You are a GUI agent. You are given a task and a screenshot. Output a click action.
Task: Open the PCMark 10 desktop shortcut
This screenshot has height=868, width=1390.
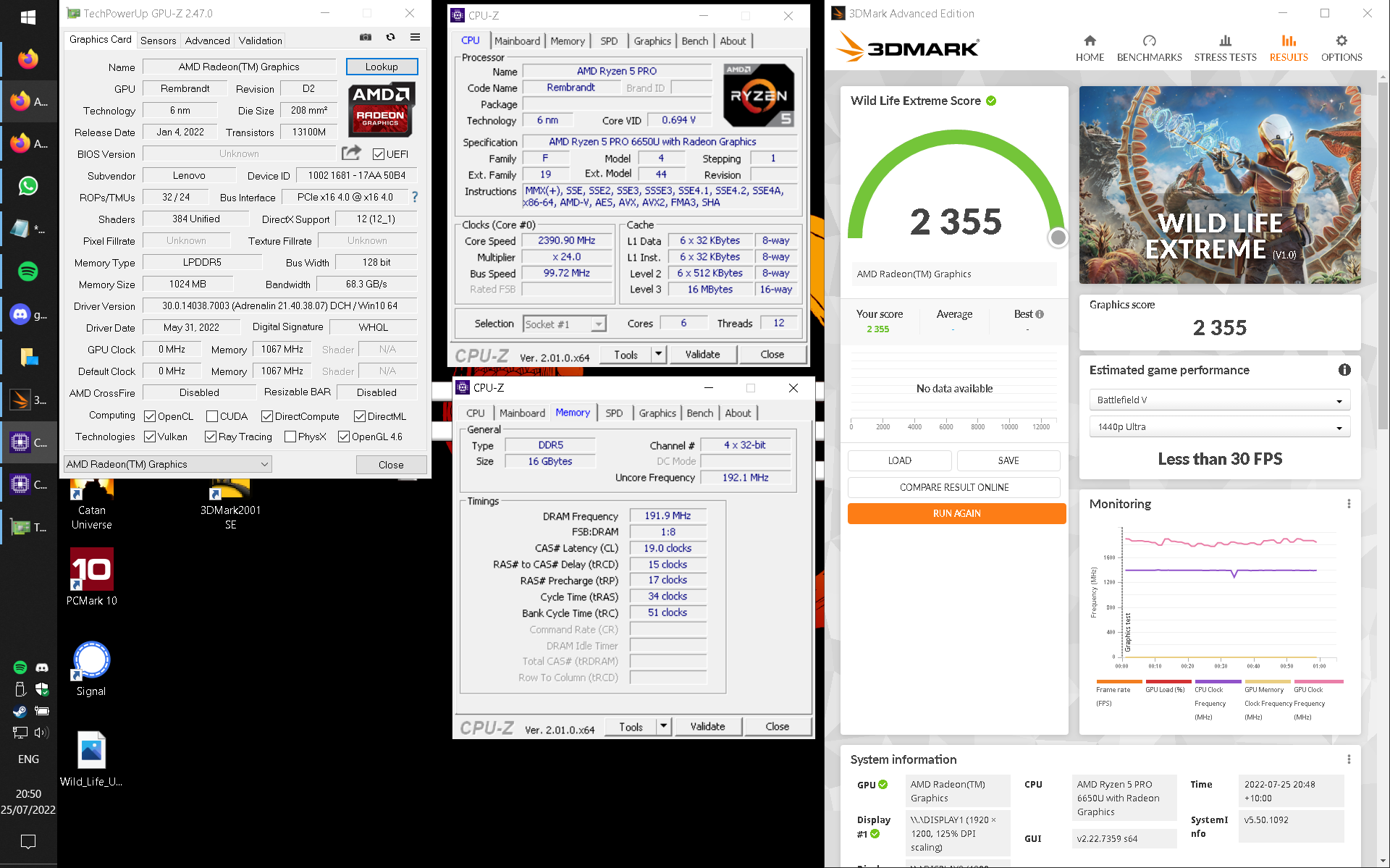click(92, 577)
